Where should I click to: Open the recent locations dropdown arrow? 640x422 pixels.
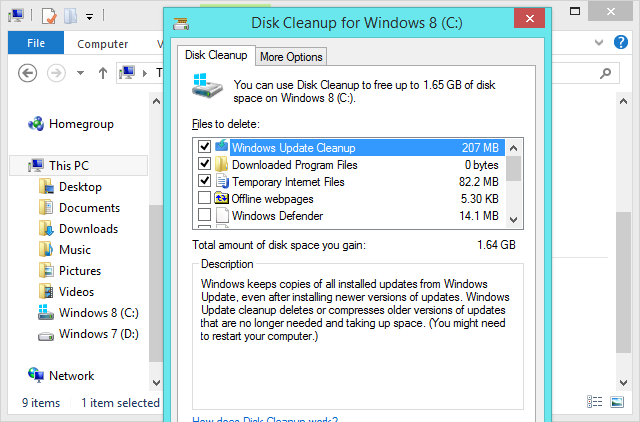pos(80,73)
